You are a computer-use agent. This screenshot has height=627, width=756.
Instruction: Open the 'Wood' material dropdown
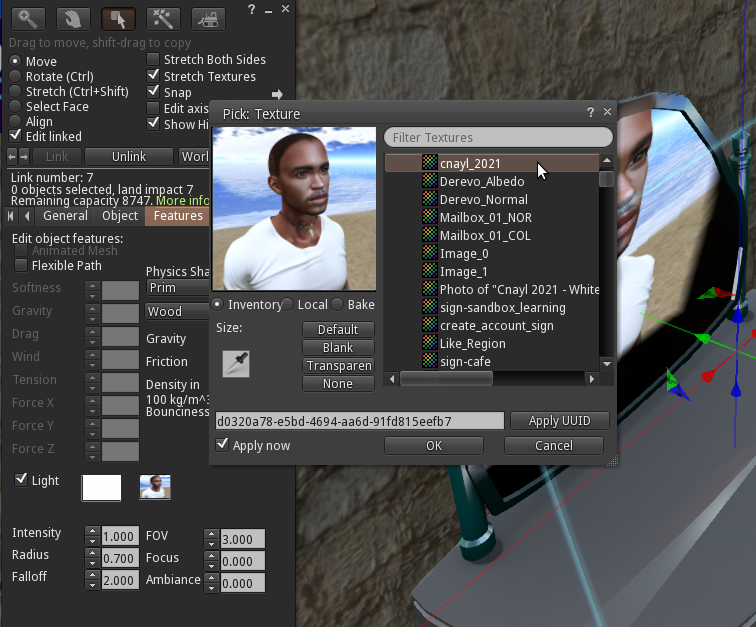click(x=177, y=311)
